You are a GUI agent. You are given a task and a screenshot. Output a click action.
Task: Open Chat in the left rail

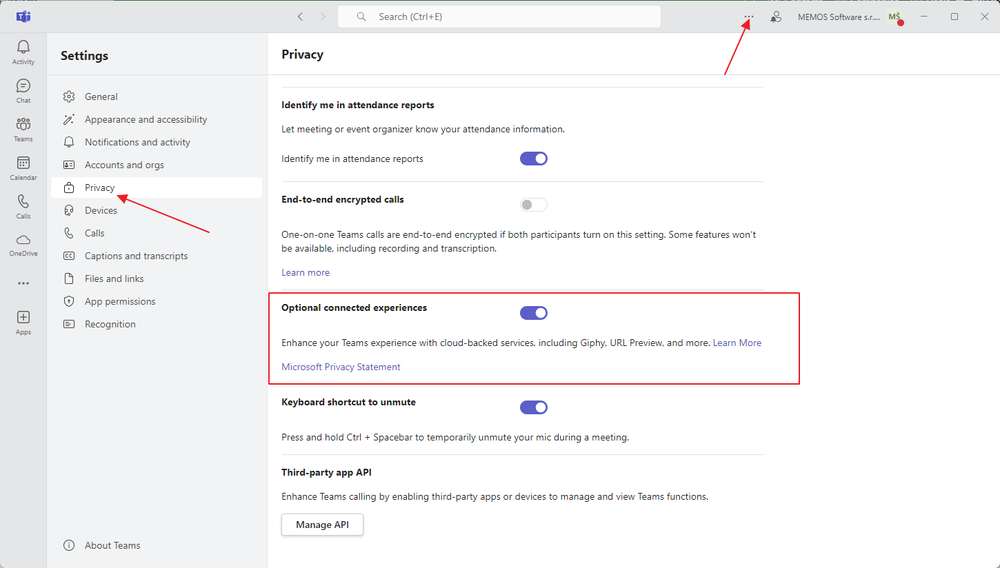pos(23,90)
